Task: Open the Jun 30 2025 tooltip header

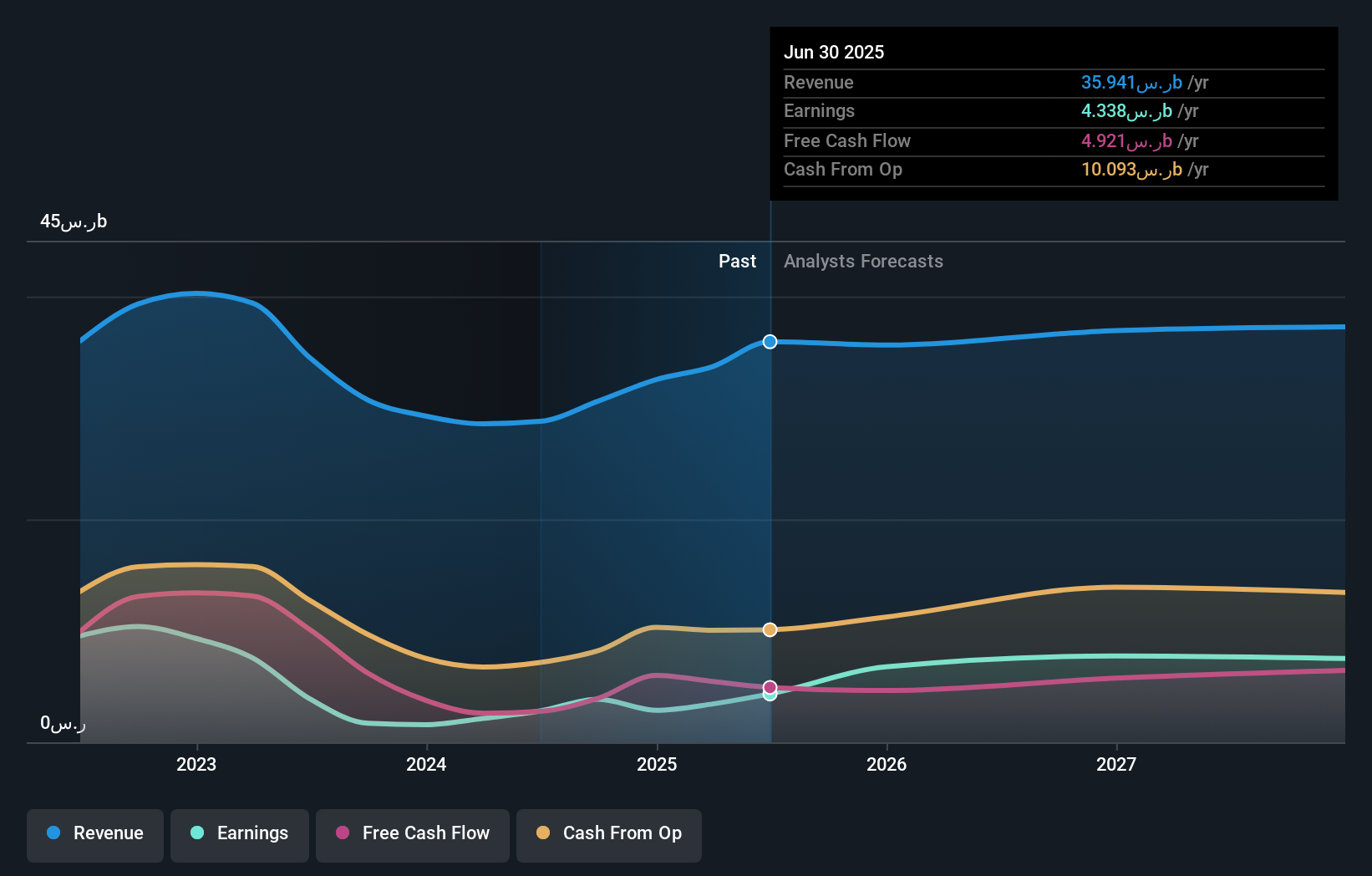Action: click(x=834, y=52)
